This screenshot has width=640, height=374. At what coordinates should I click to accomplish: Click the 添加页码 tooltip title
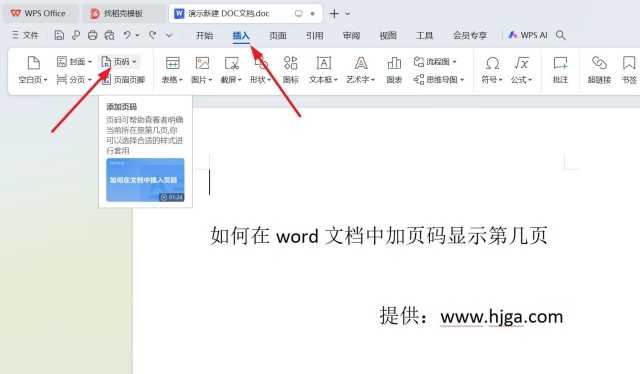pyautogui.click(x=122, y=107)
